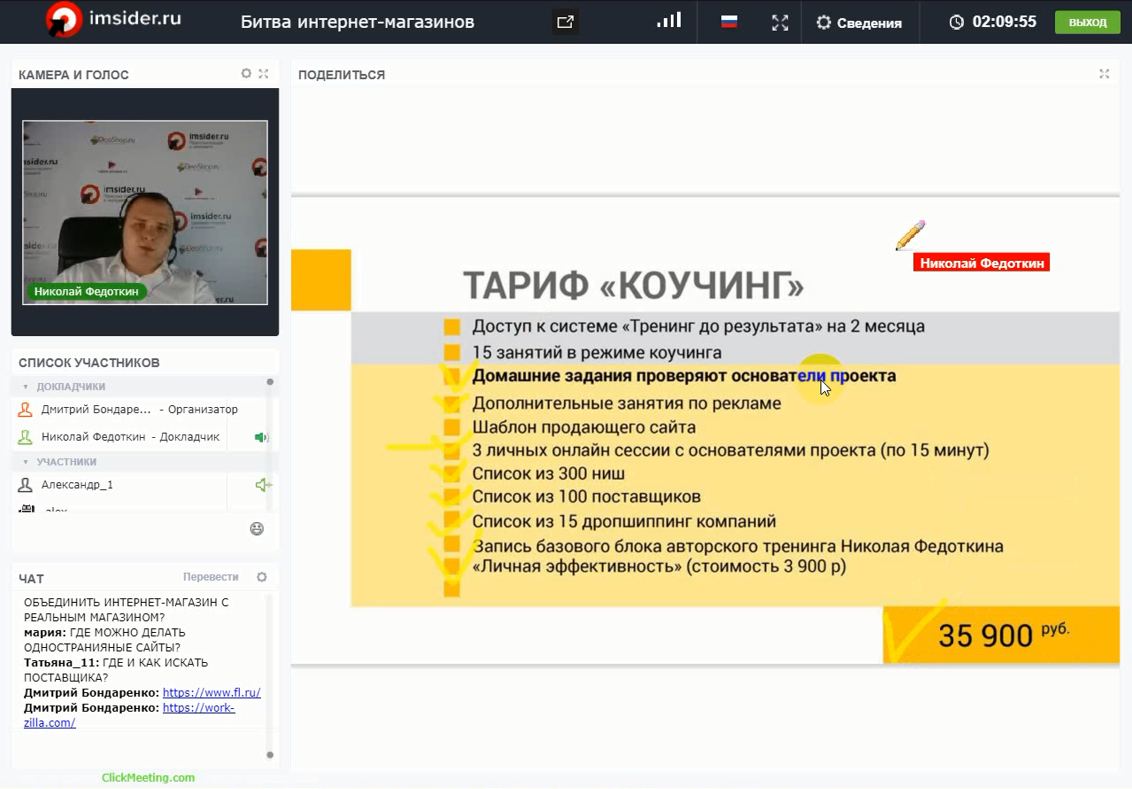Open the Russian flag language selector
The width and height of the screenshot is (1132, 789).
pyautogui.click(x=729, y=22)
